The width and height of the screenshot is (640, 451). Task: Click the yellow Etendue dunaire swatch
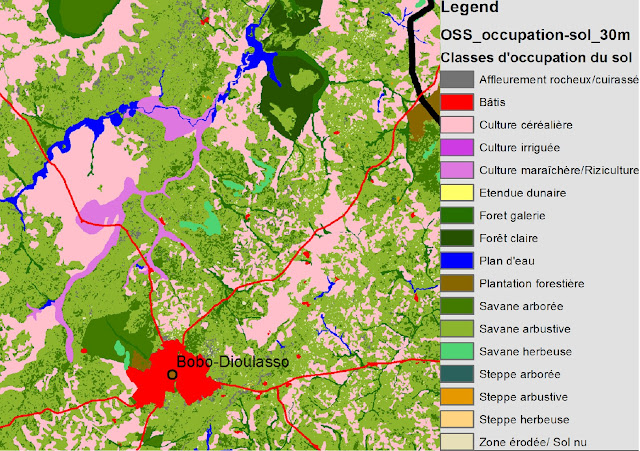click(457, 193)
